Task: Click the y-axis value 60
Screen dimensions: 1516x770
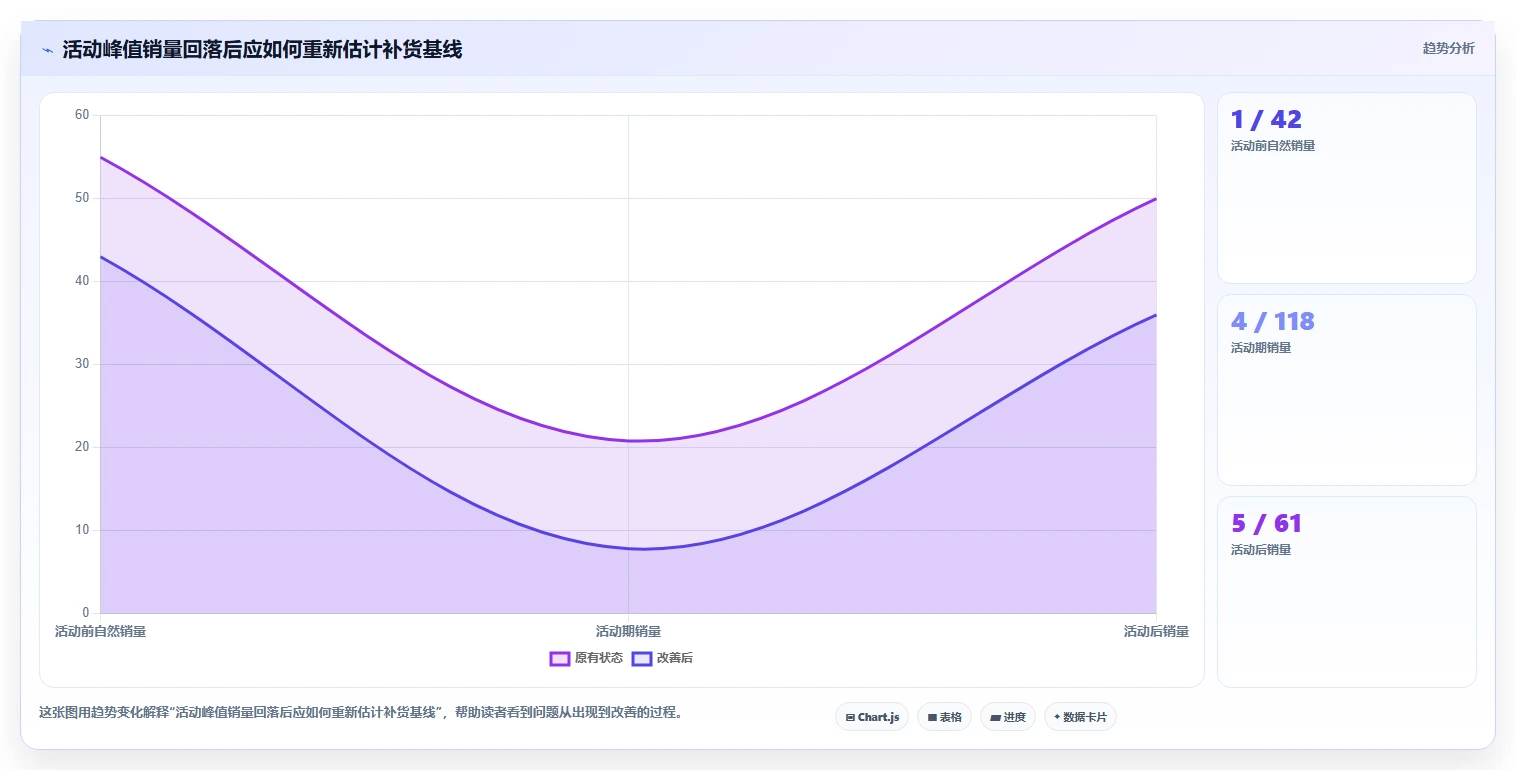Action: [x=82, y=115]
